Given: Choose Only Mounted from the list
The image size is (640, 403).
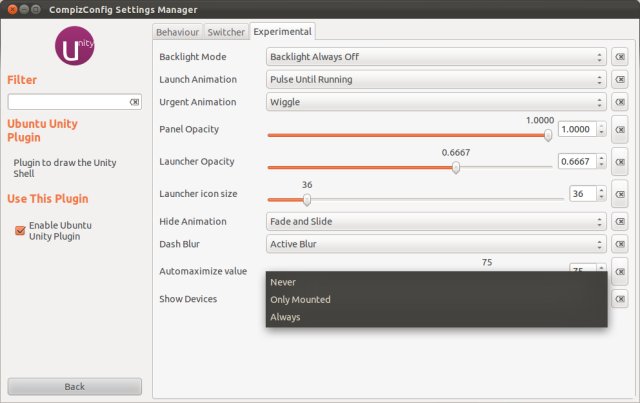Looking at the screenshot, I should 300,299.
